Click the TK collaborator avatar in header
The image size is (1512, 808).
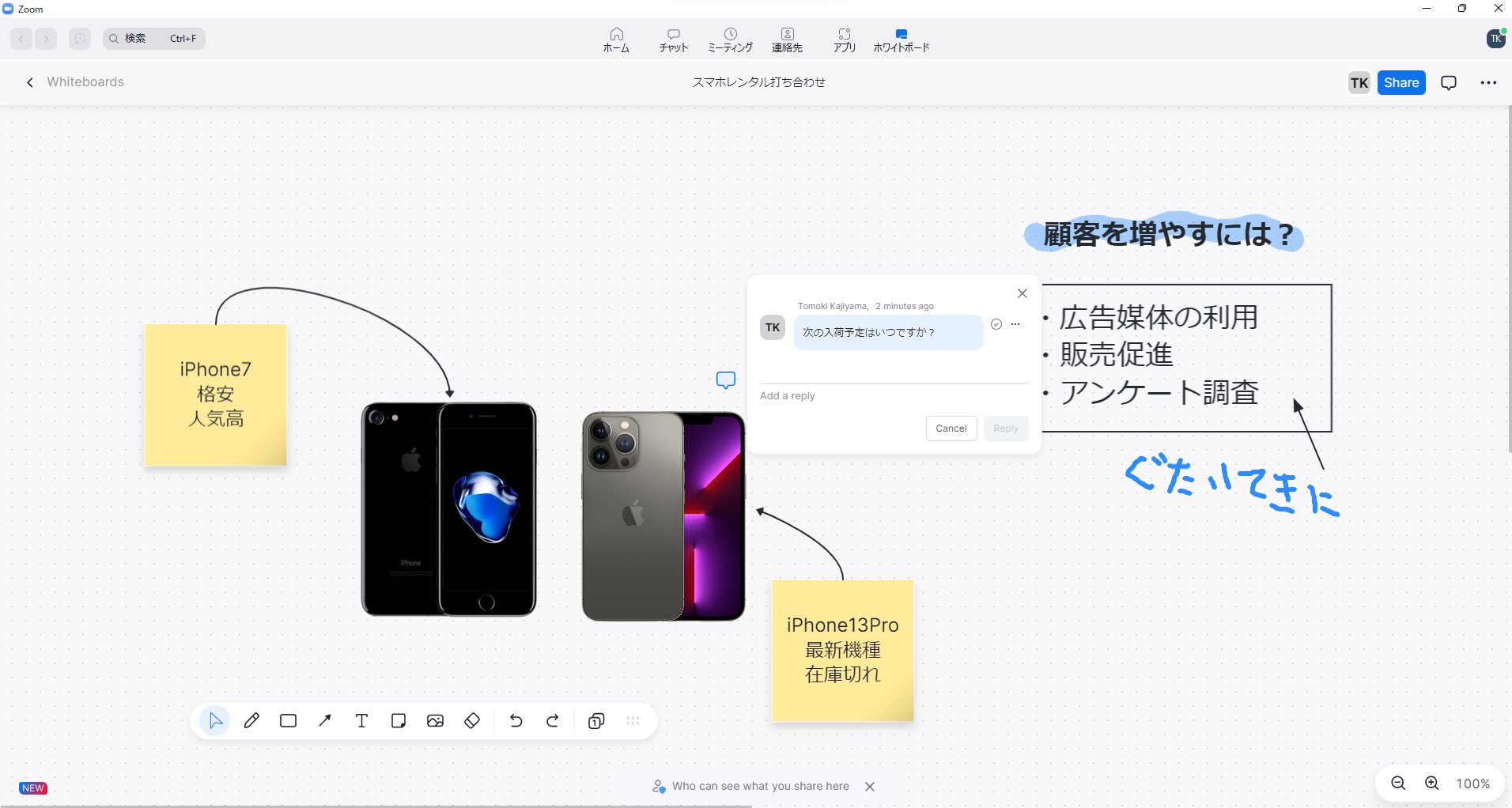click(1359, 83)
